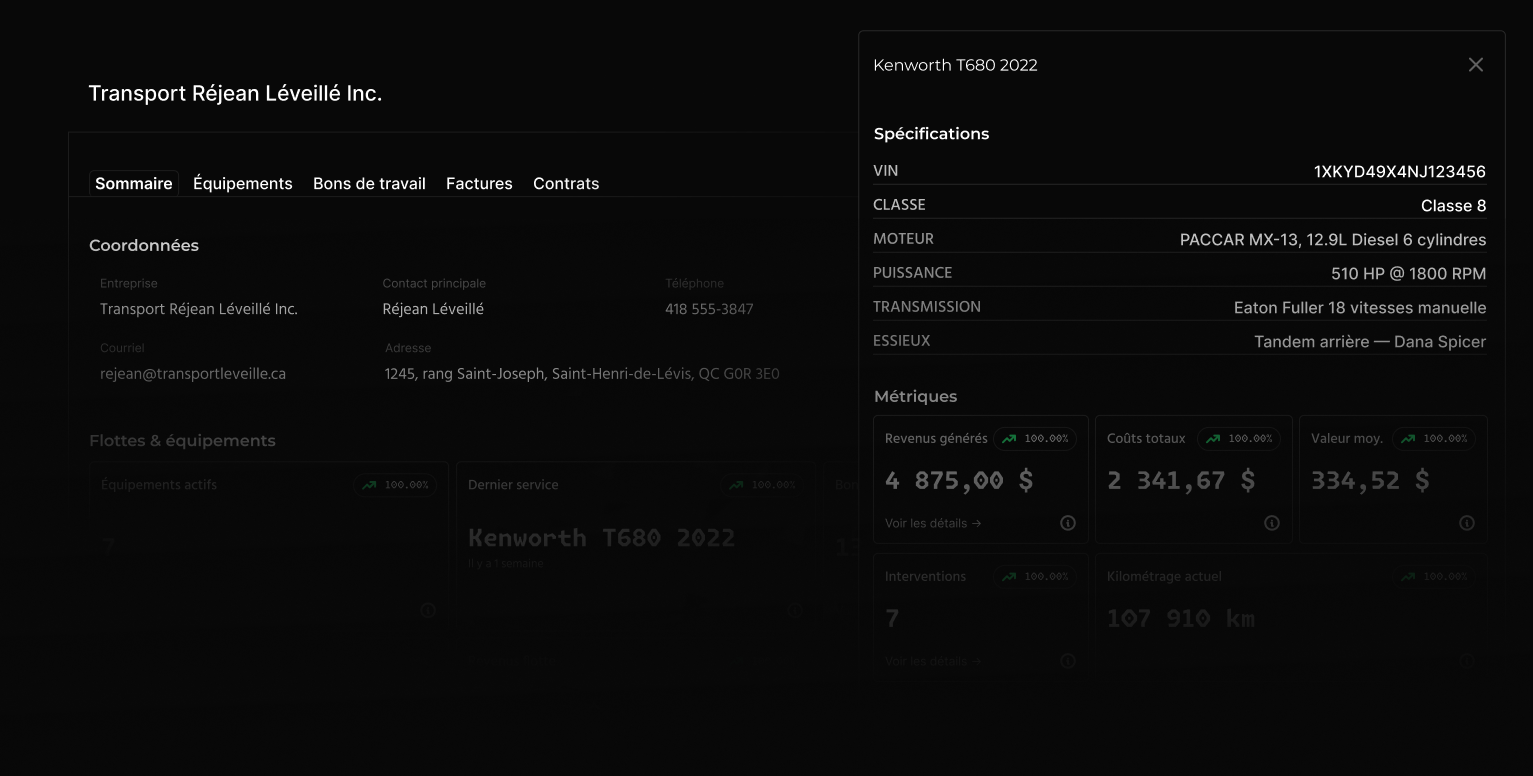This screenshot has height=776, width=1533.
Task: Click the phone number 418 555-3847
Action: pyautogui.click(x=709, y=309)
